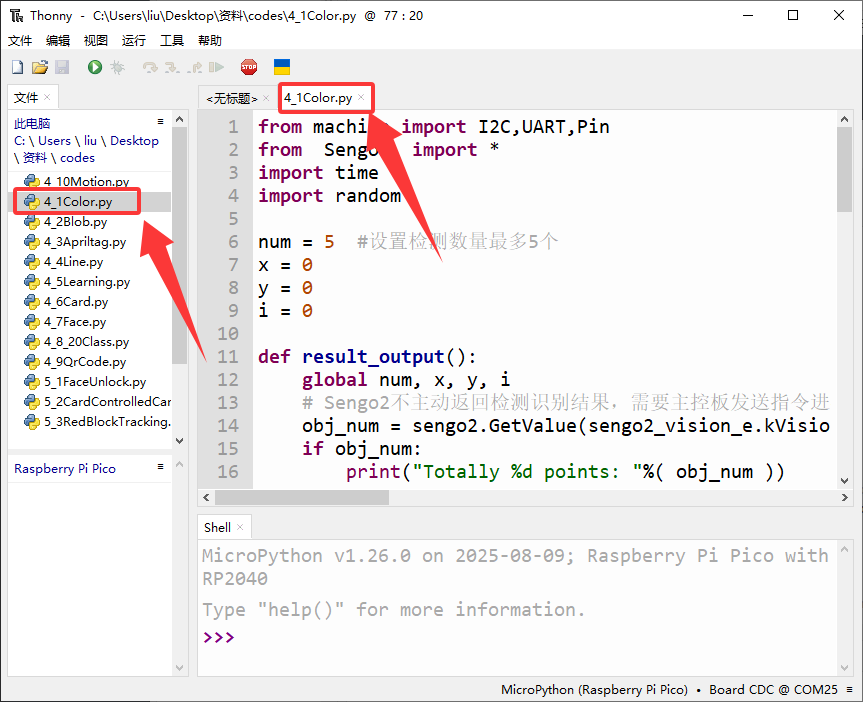Open the interpreter selector menu in the status bar
This screenshot has width=863, height=702.
point(850,689)
